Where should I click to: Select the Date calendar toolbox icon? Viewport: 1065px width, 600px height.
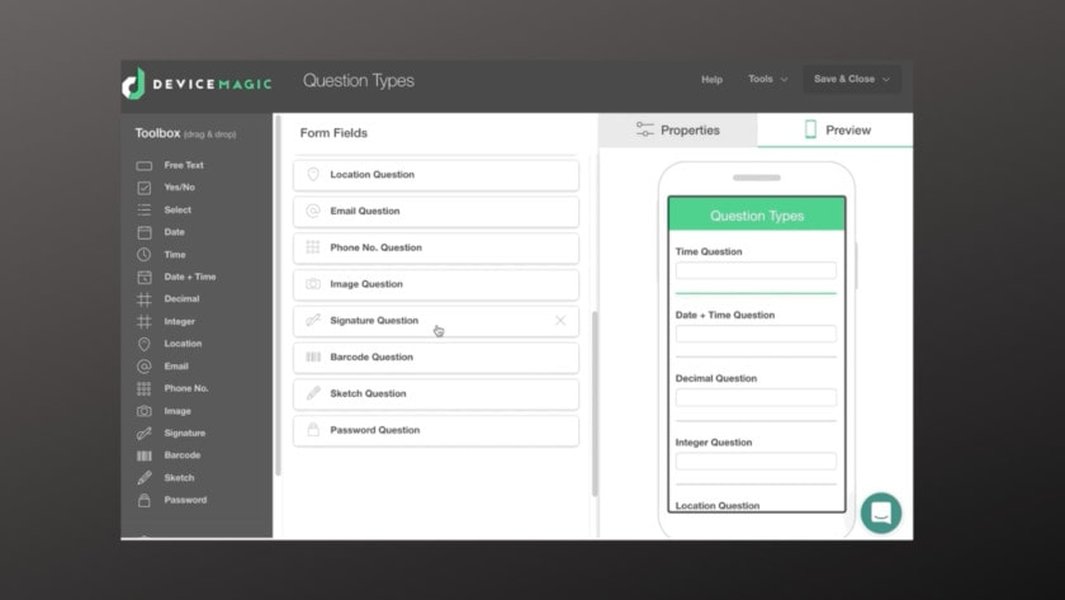click(x=144, y=232)
